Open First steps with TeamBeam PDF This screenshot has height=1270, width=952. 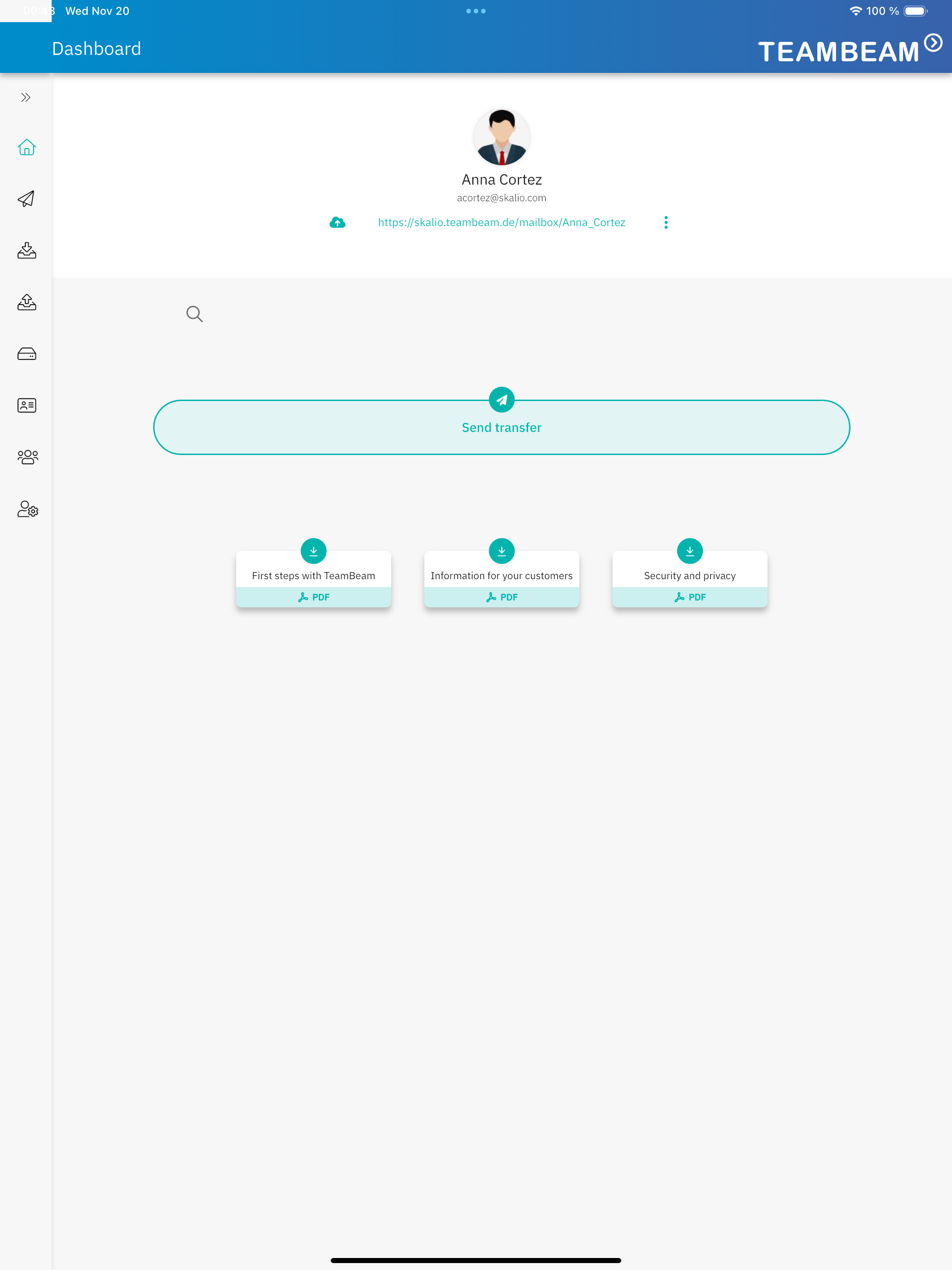pos(313,597)
